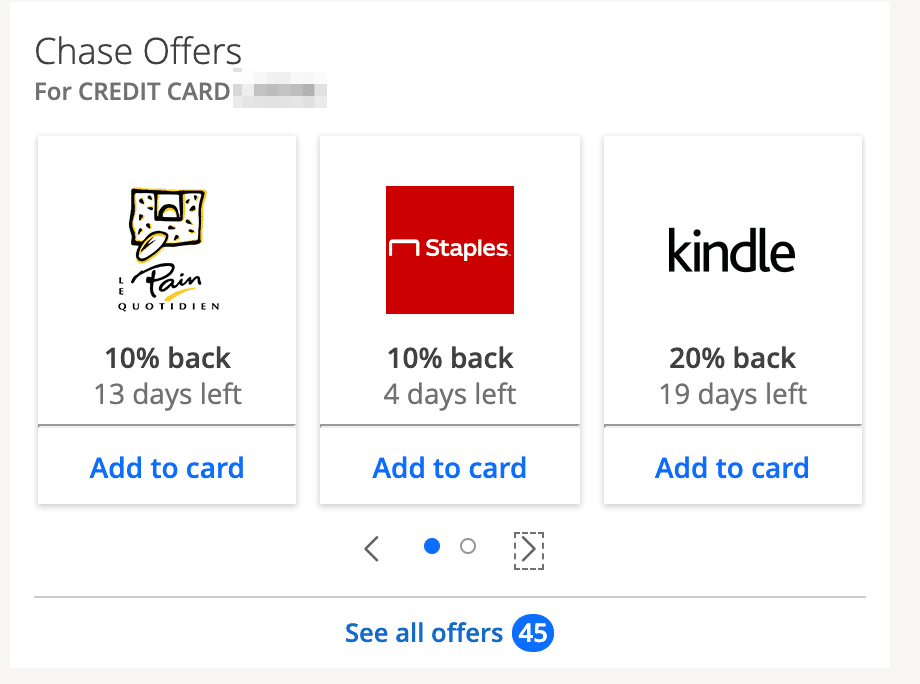Screen dimensions: 920x684
Task: Select the second carousel pagination dot
Action: tap(466, 547)
